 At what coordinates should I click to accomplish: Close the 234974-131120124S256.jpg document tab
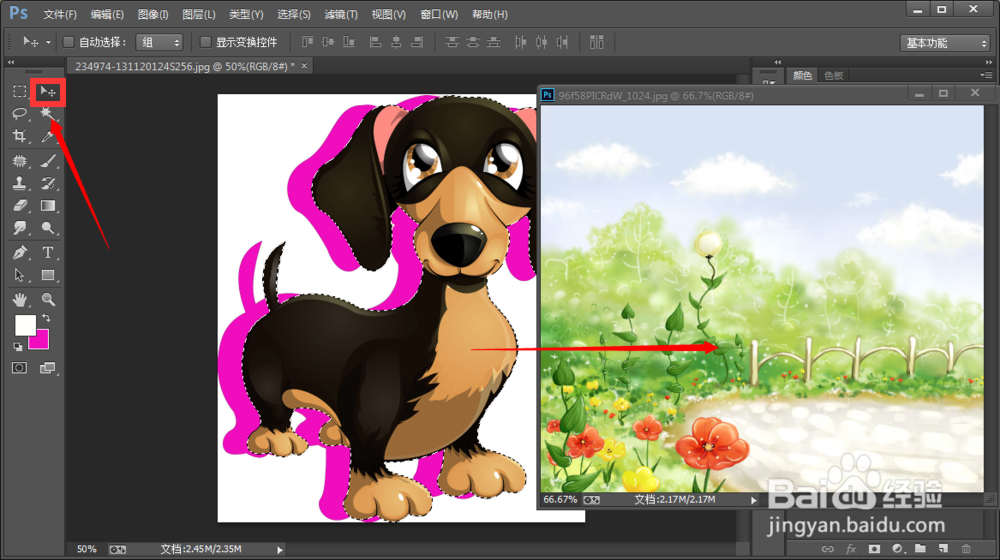(x=304, y=66)
